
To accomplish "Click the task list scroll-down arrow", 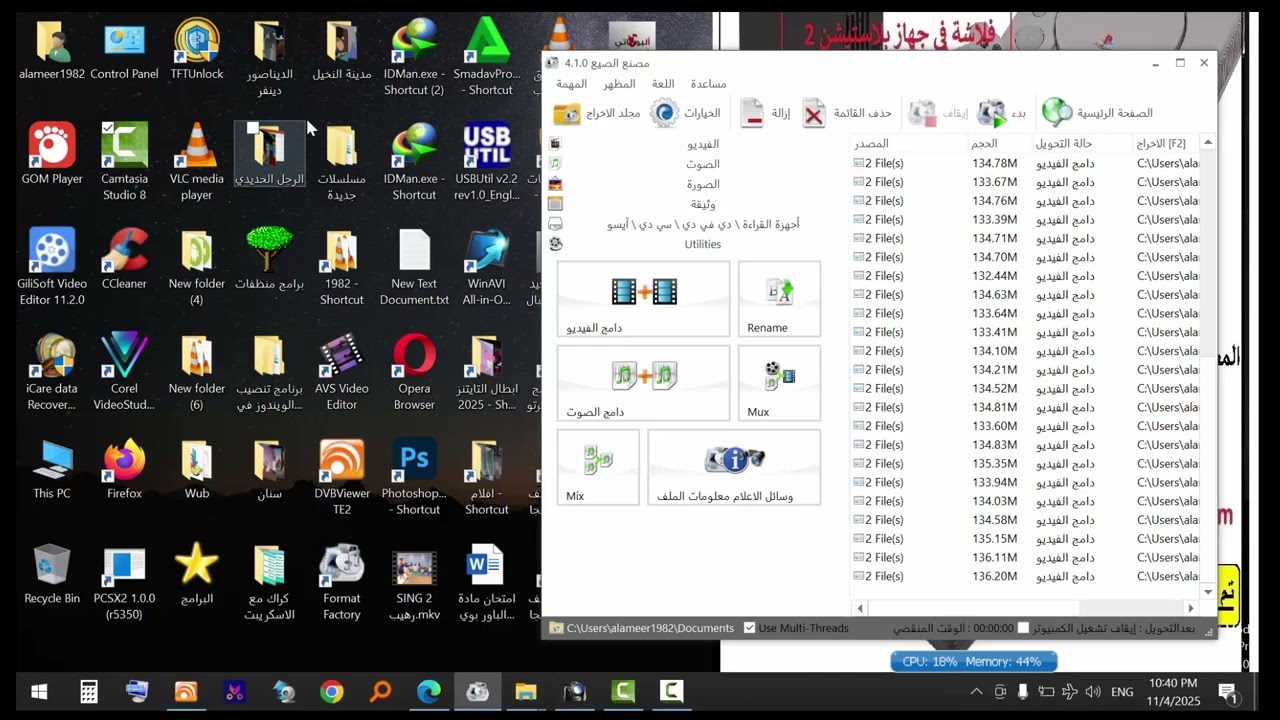I will click(x=1208, y=592).
